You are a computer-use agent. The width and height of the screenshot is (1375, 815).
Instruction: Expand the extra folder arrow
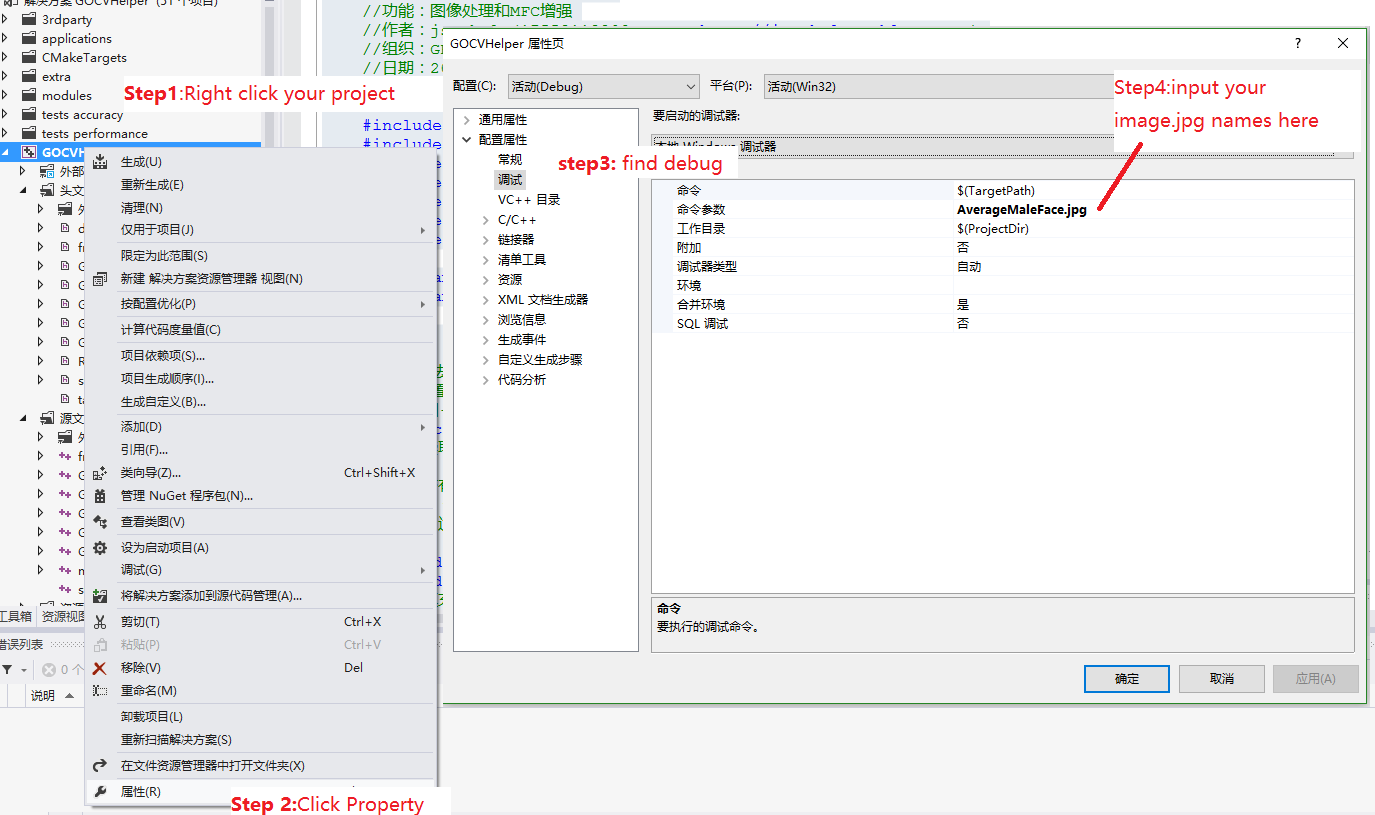tap(5, 77)
